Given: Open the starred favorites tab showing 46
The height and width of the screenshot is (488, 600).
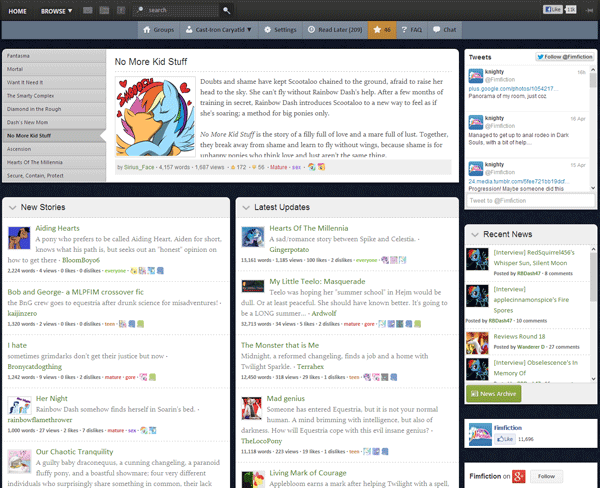Looking at the screenshot, I should (x=382, y=29).
